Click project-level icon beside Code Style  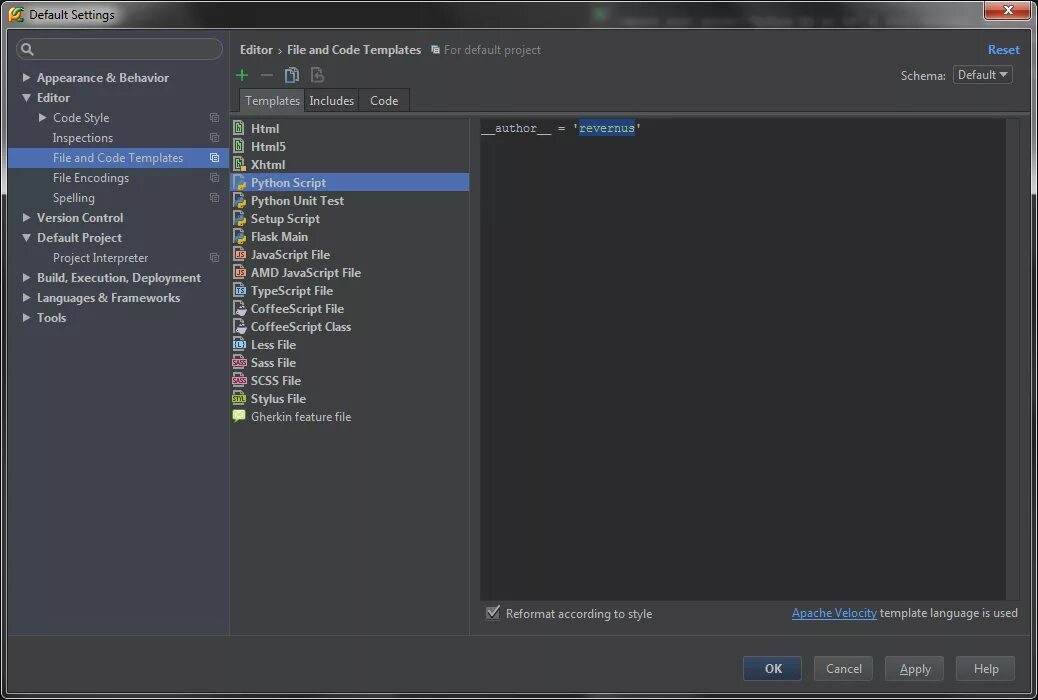click(x=214, y=118)
